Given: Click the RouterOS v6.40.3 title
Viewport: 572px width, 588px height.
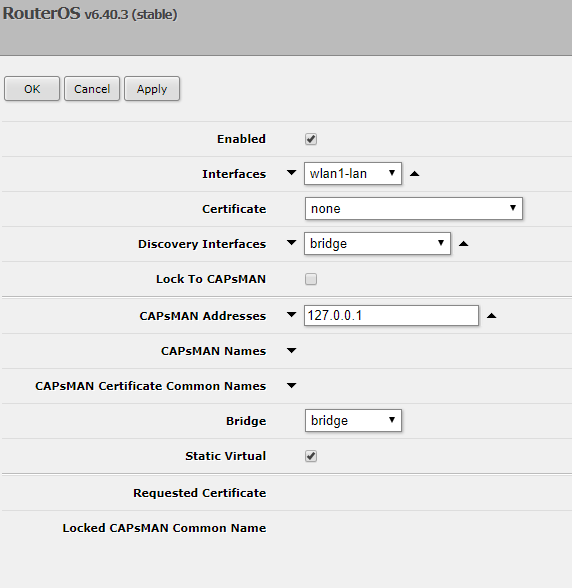Looking at the screenshot, I should pyautogui.click(x=90, y=14).
